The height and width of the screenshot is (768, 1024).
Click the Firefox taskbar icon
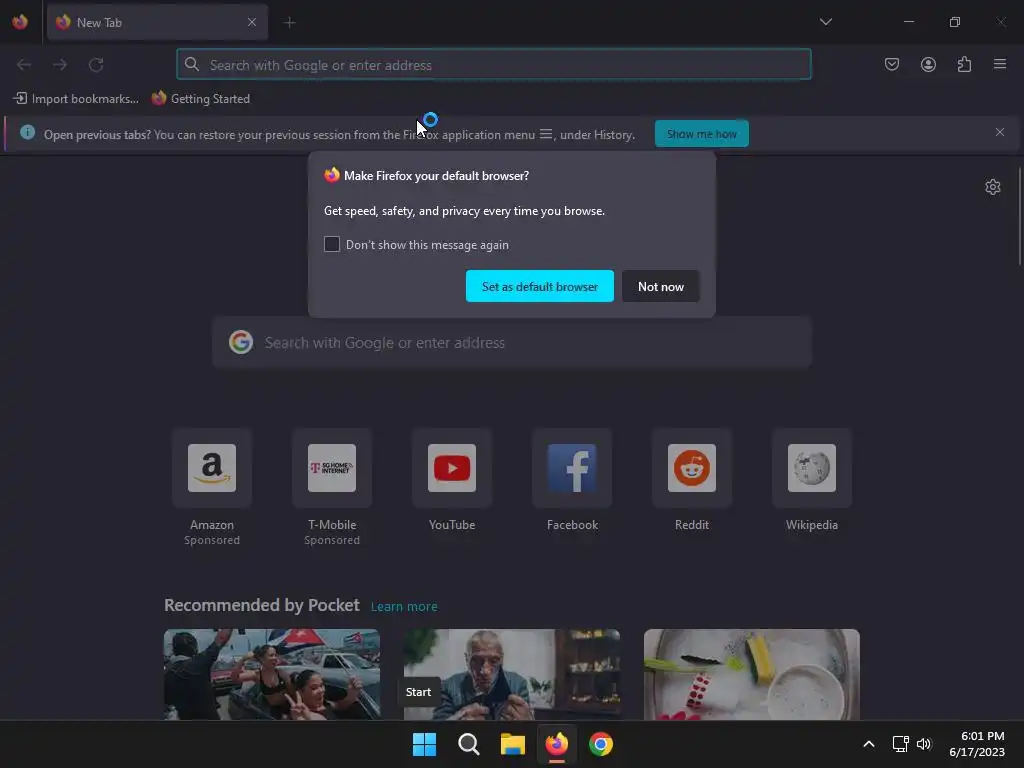[556, 744]
